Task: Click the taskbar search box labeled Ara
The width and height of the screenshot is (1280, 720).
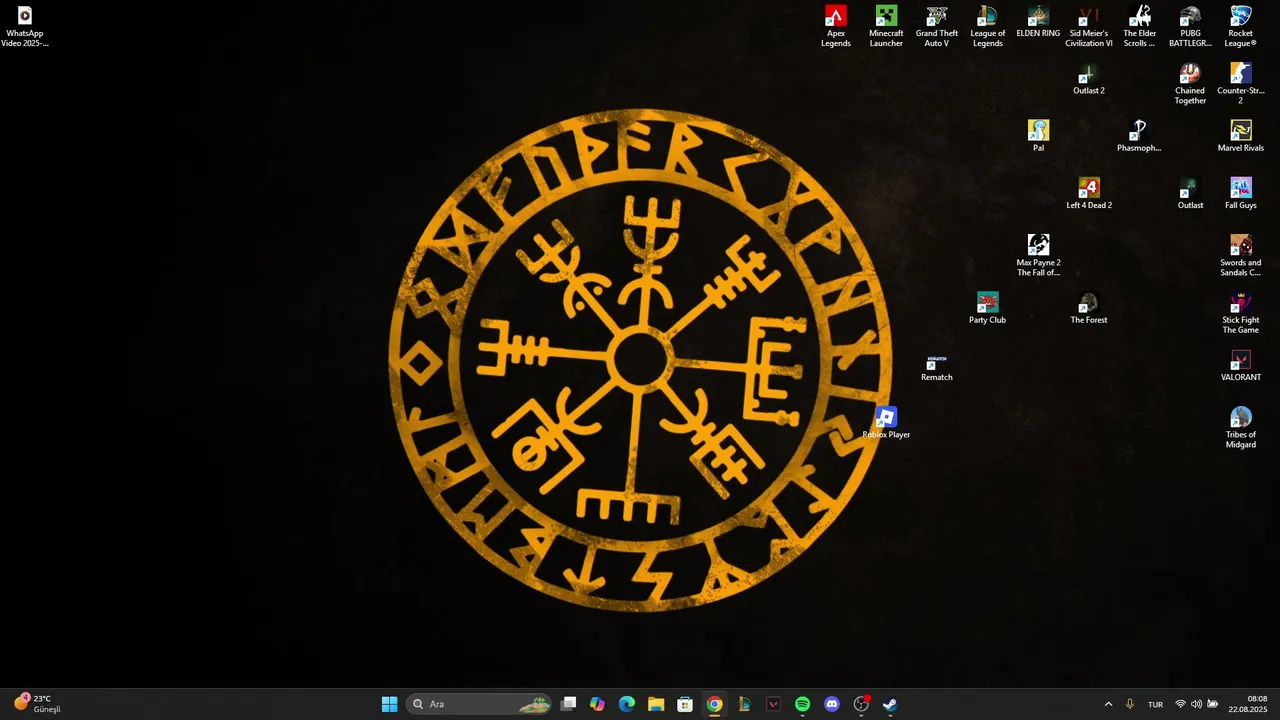Action: point(479,704)
